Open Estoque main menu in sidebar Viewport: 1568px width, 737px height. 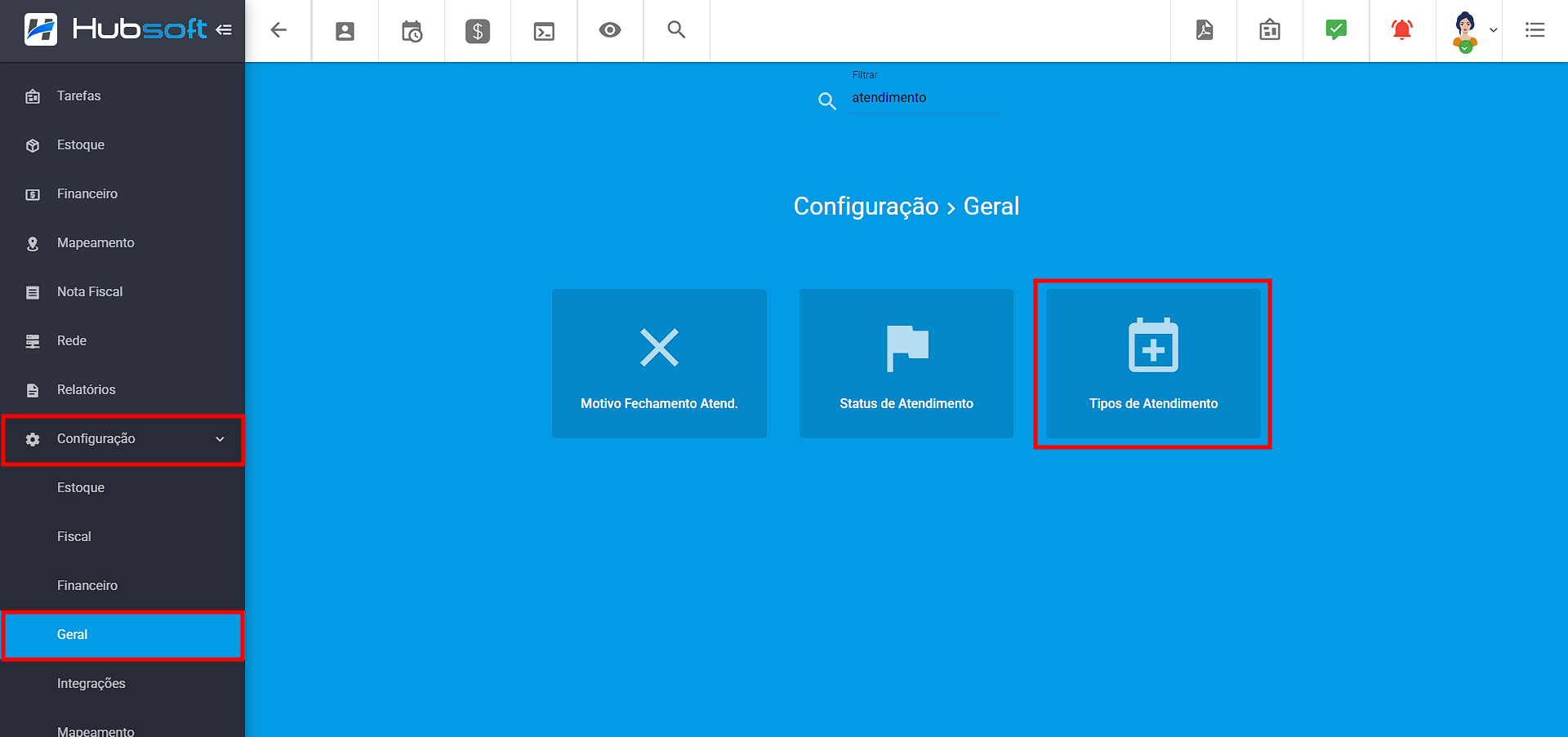pos(122,145)
